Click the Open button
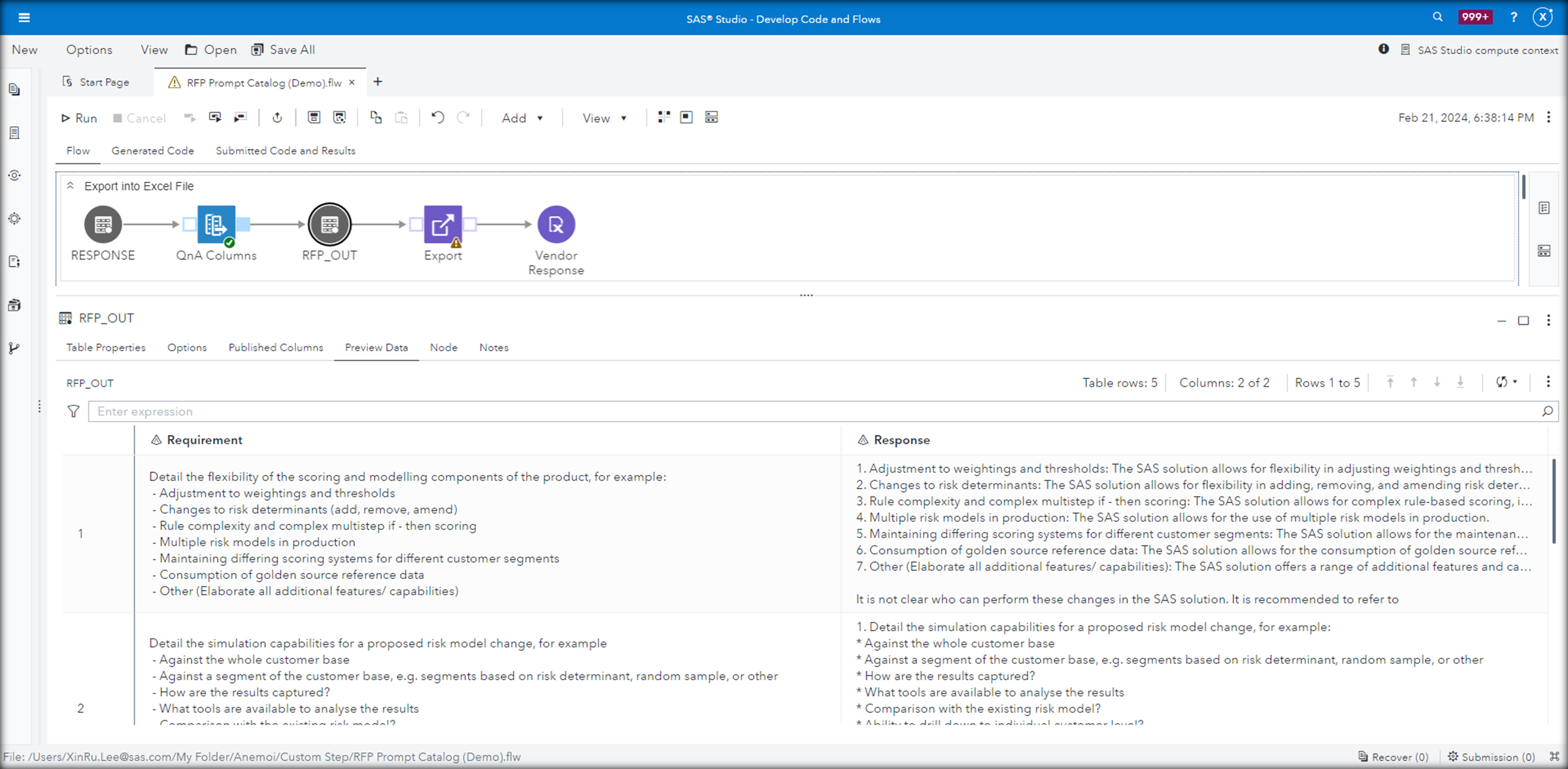The width and height of the screenshot is (1568, 769). [x=210, y=50]
